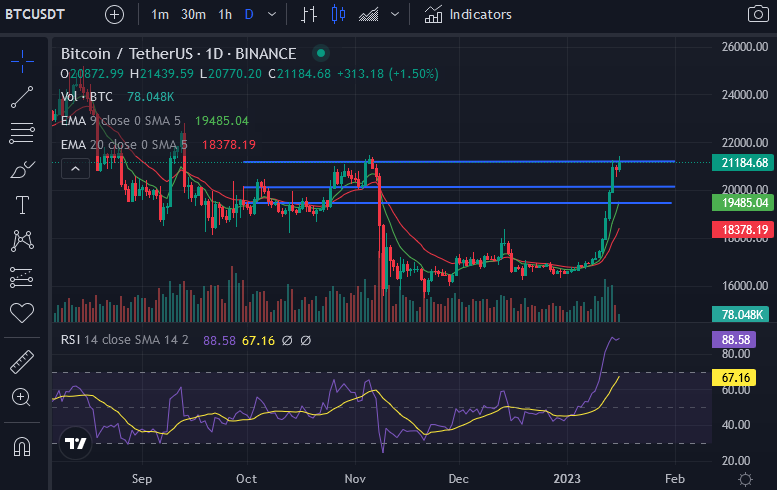This screenshot has width=777, height=490.
Task: Click the Sep label on time axis
Action: click(142, 479)
